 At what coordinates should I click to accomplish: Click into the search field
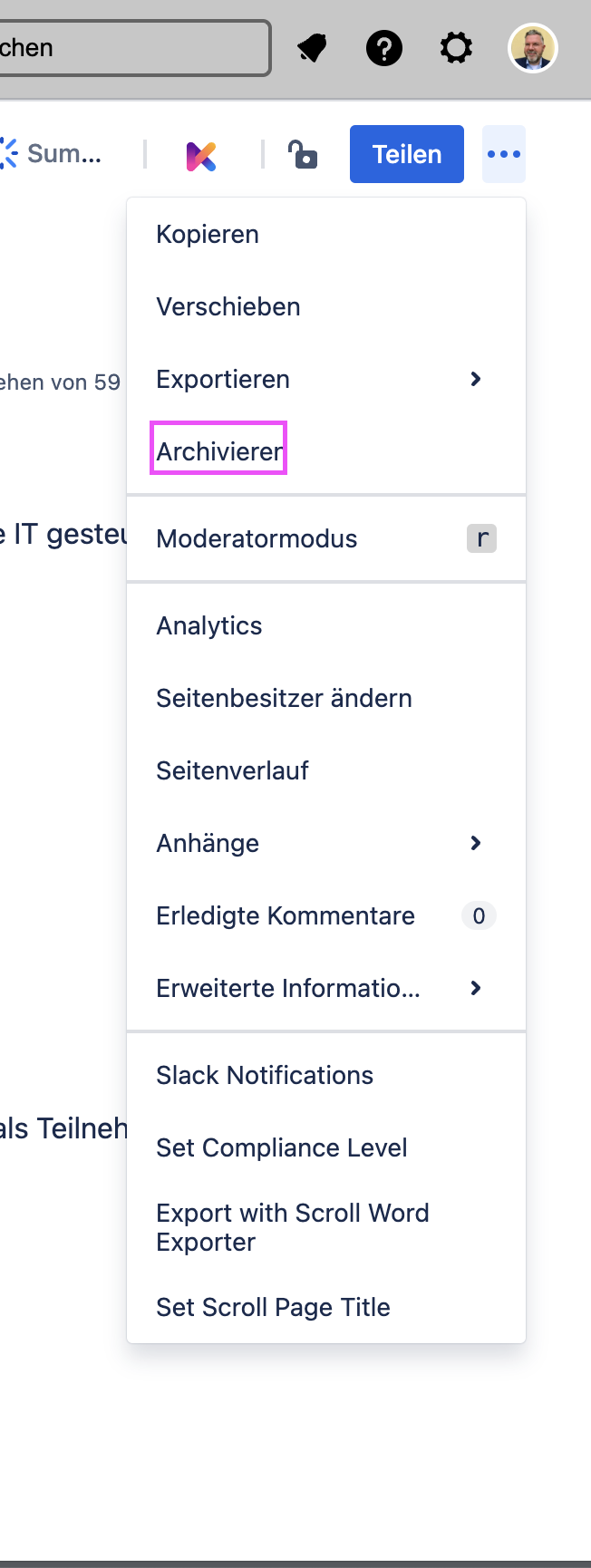tap(134, 48)
